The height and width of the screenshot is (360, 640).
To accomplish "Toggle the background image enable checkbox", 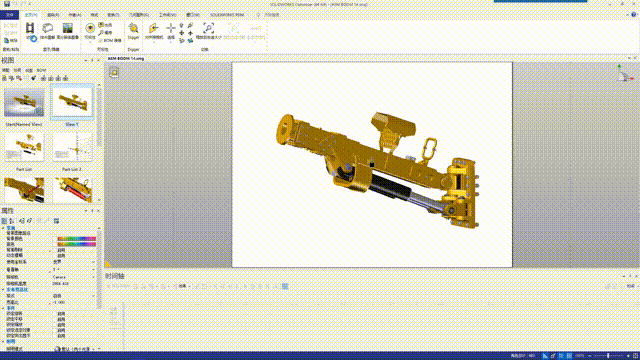I will pos(55,250).
